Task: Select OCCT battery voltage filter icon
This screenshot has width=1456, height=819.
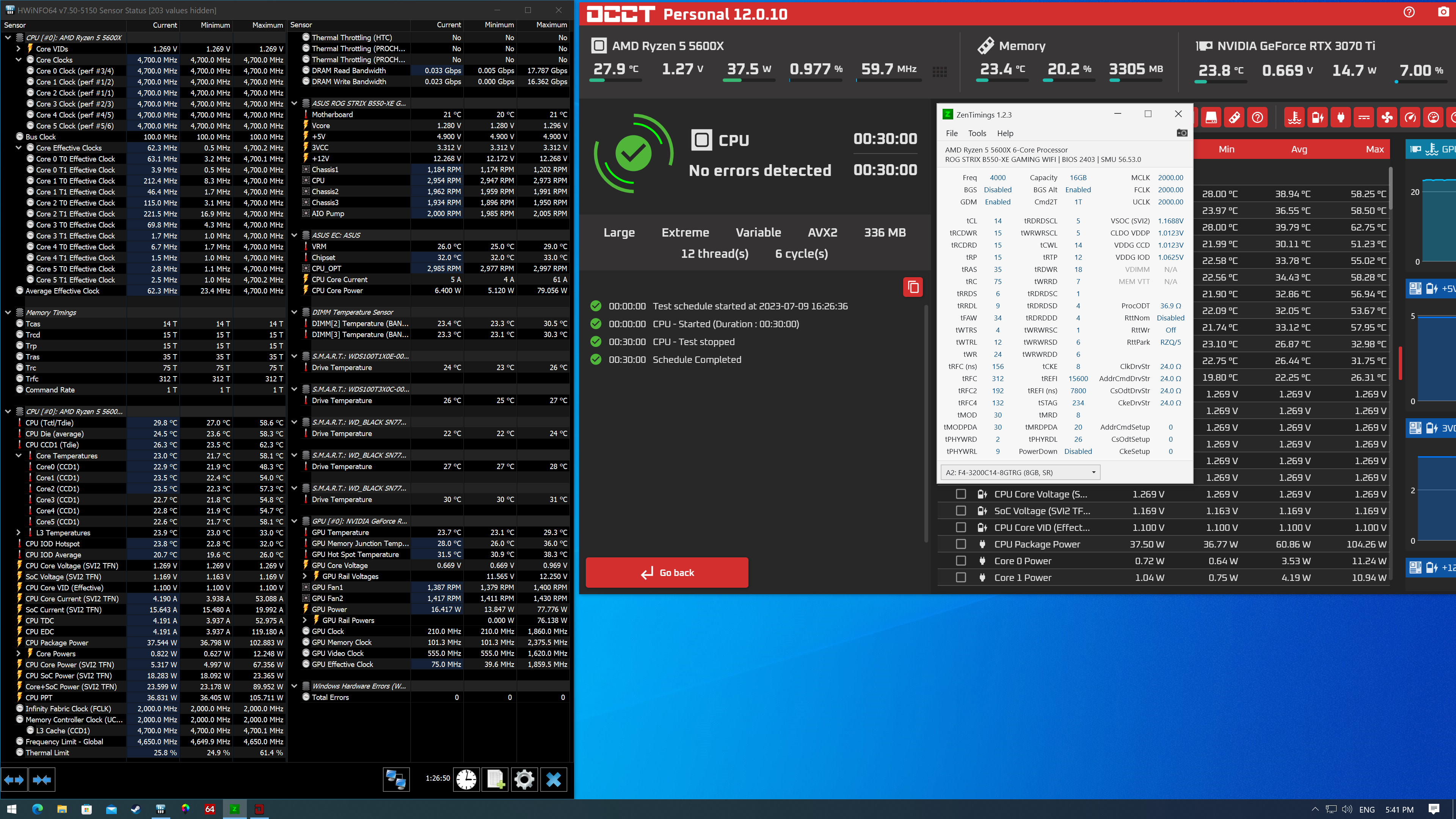Action: pos(1318,118)
